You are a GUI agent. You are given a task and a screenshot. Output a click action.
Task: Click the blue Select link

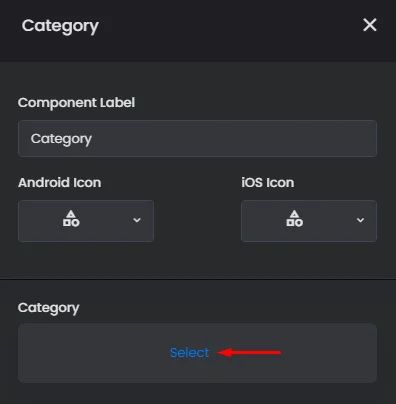[189, 353]
